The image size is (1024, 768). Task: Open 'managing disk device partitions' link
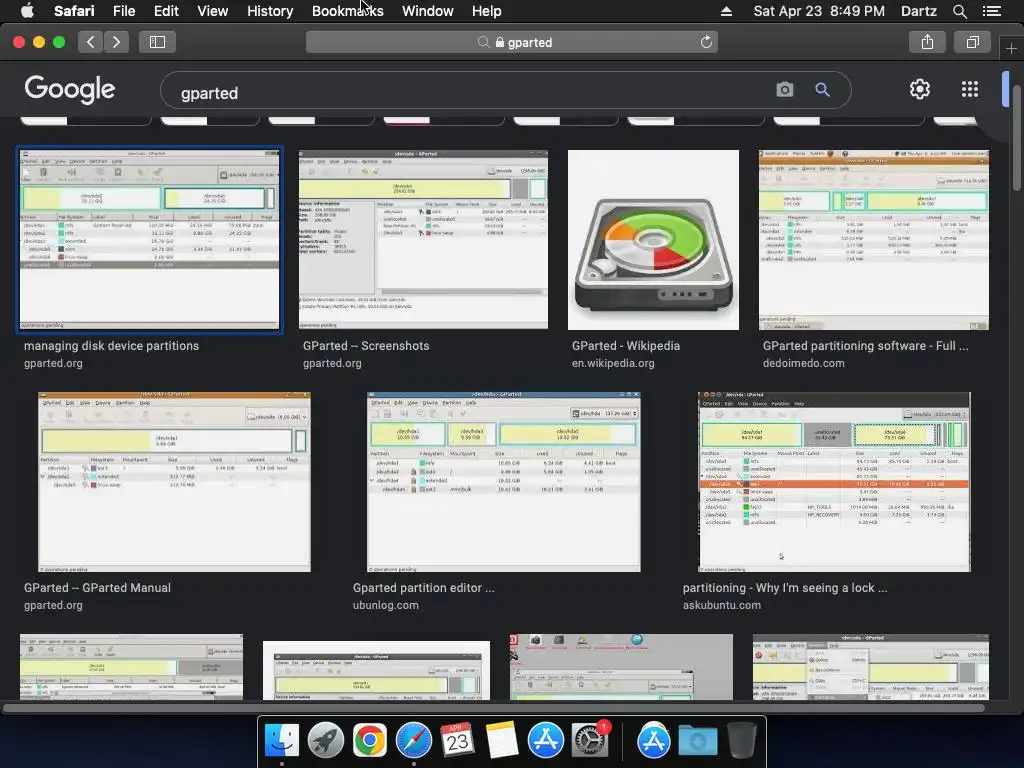coord(112,345)
